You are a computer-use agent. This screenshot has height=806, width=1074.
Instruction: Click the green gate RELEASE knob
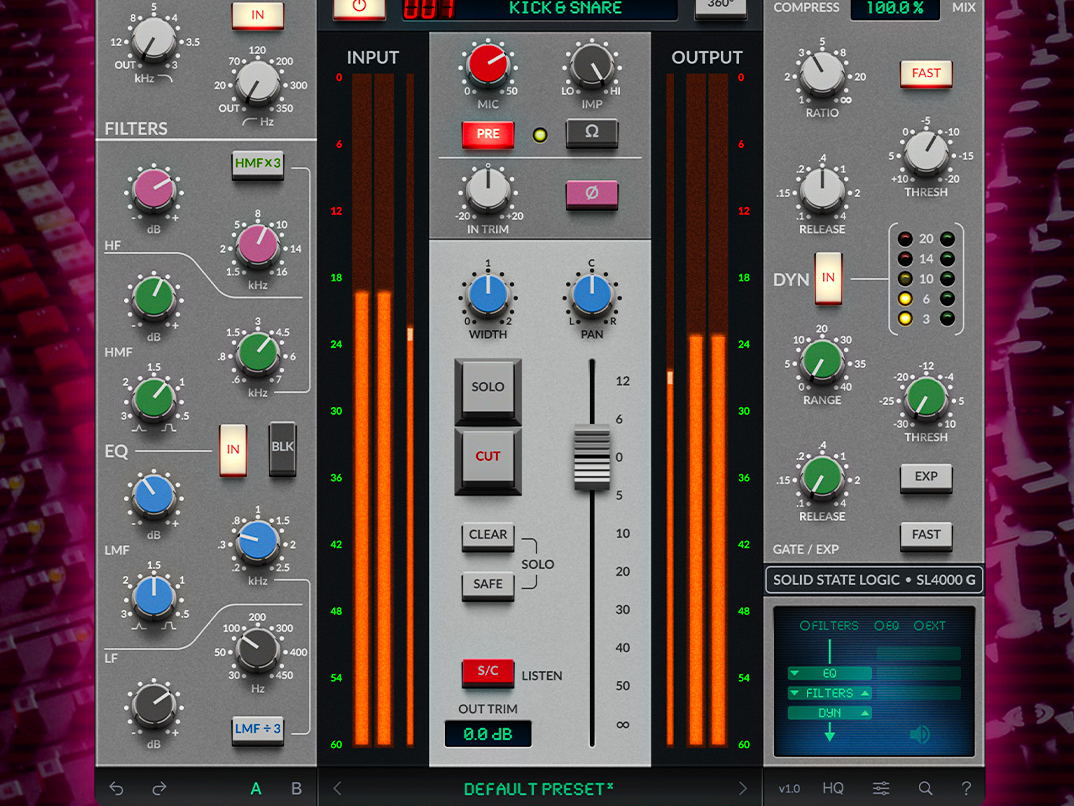[x=822, y=477]
